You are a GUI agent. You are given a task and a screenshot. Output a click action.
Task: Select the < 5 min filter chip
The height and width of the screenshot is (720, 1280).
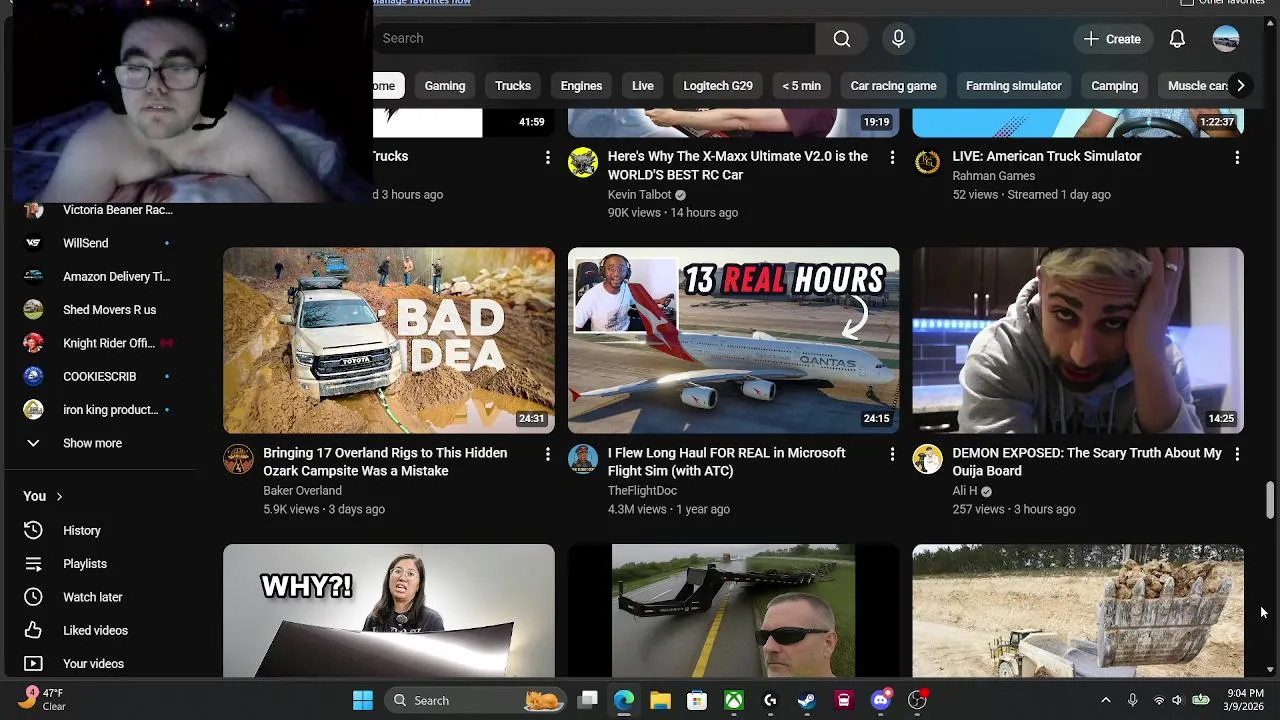pos(801,86)
